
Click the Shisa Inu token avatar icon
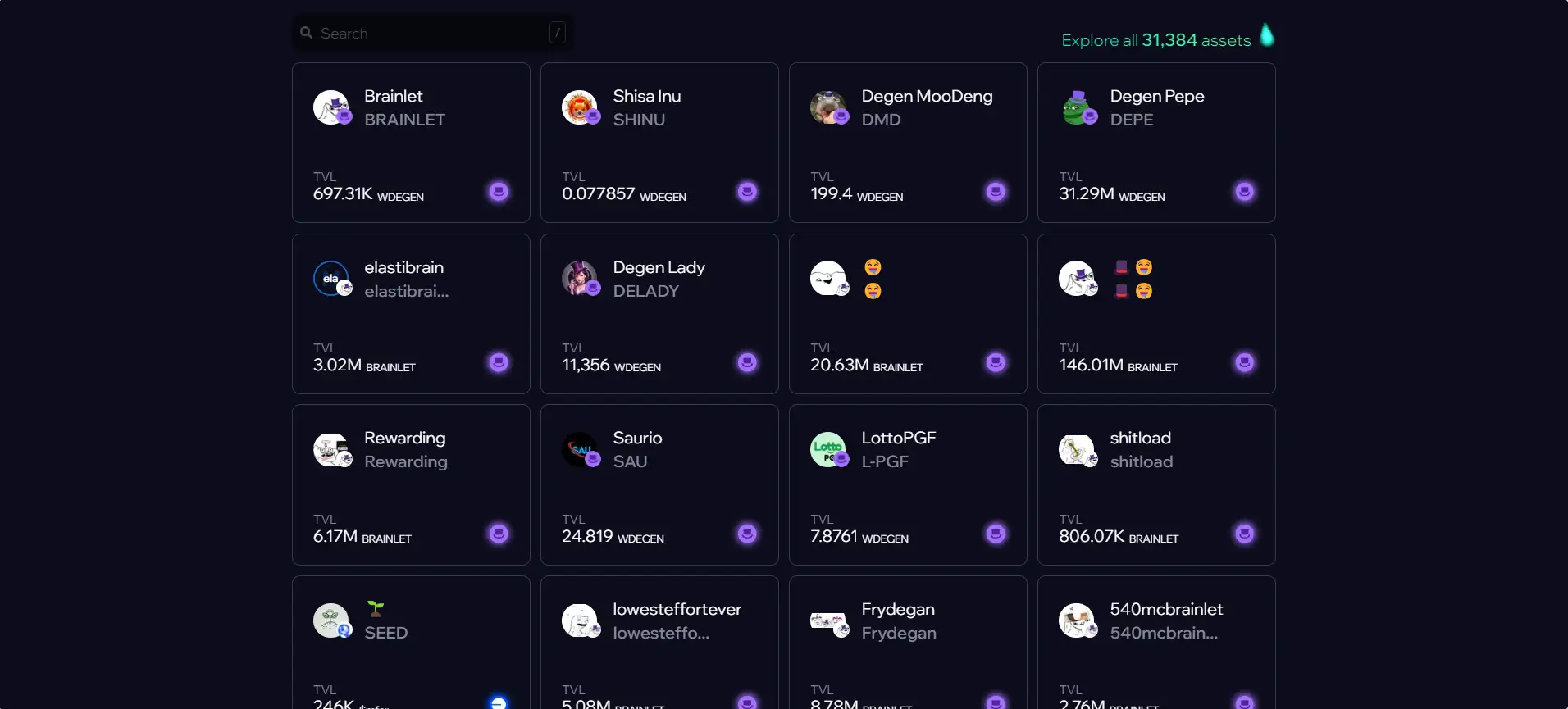click(x=580, y=107)
